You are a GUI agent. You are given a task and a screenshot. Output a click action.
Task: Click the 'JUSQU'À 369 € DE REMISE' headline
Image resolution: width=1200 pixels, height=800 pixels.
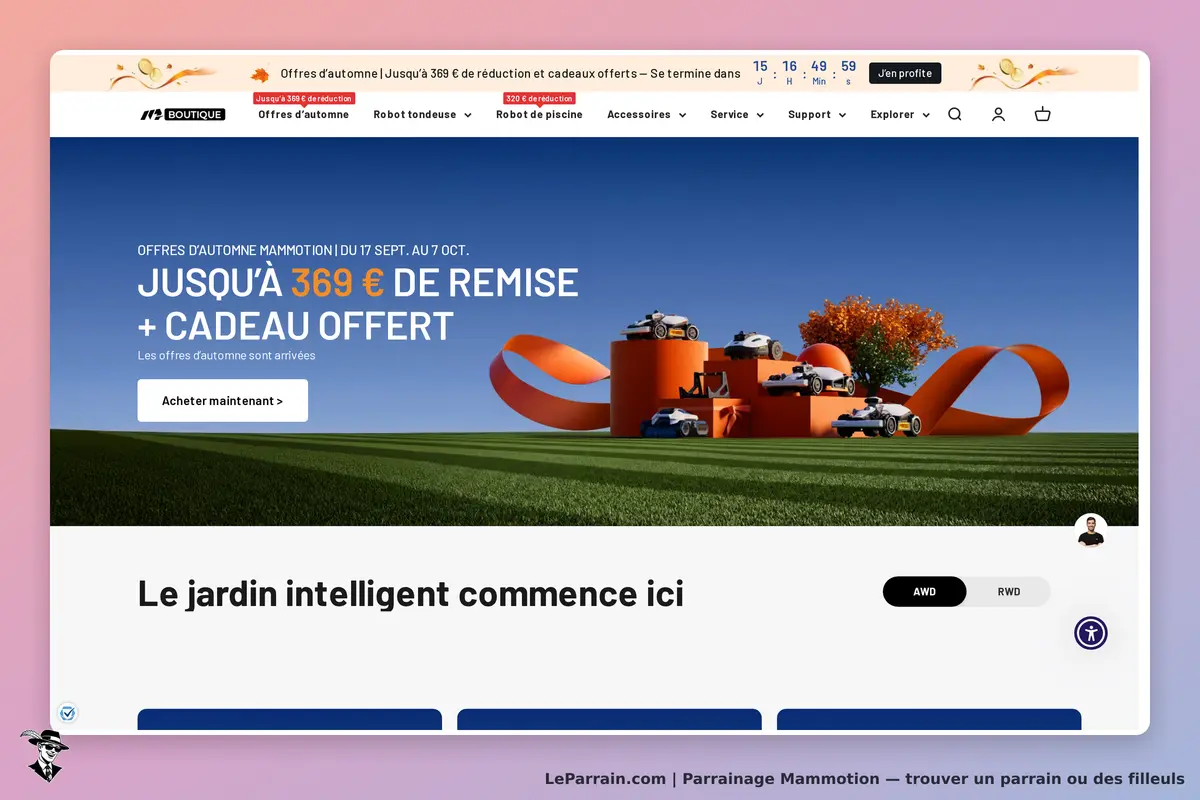pyautogui.click(x=358, y=283)
